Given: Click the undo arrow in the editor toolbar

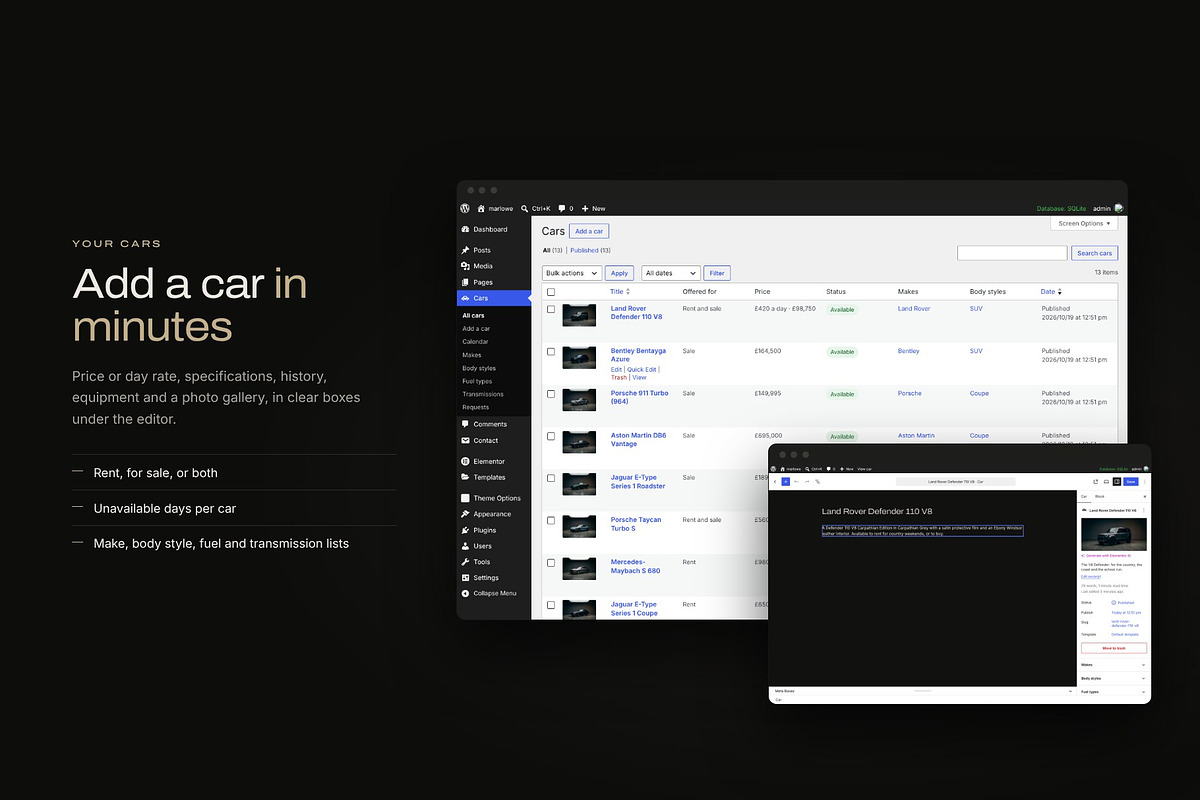Looking at the screenshot, I should tap(796, 481).
